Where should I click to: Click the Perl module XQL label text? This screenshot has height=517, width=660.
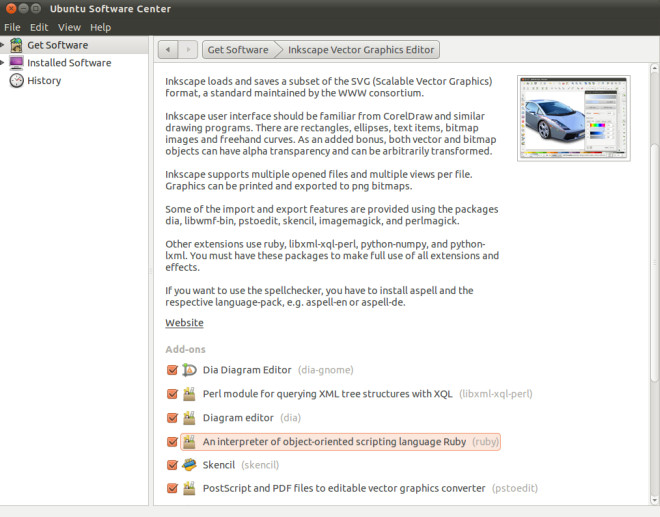[x=327, y=394]
